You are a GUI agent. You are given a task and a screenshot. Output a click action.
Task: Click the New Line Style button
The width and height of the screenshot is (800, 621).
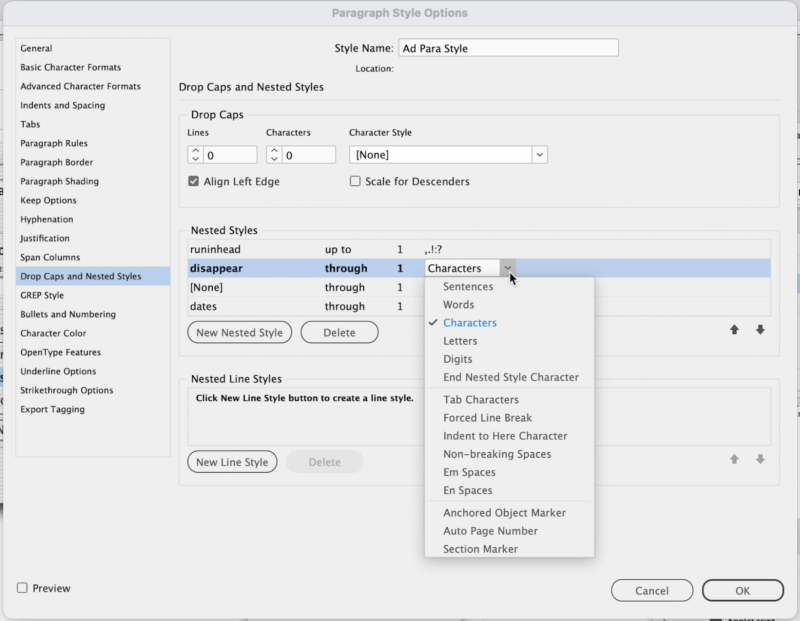[x=232, y=462]
